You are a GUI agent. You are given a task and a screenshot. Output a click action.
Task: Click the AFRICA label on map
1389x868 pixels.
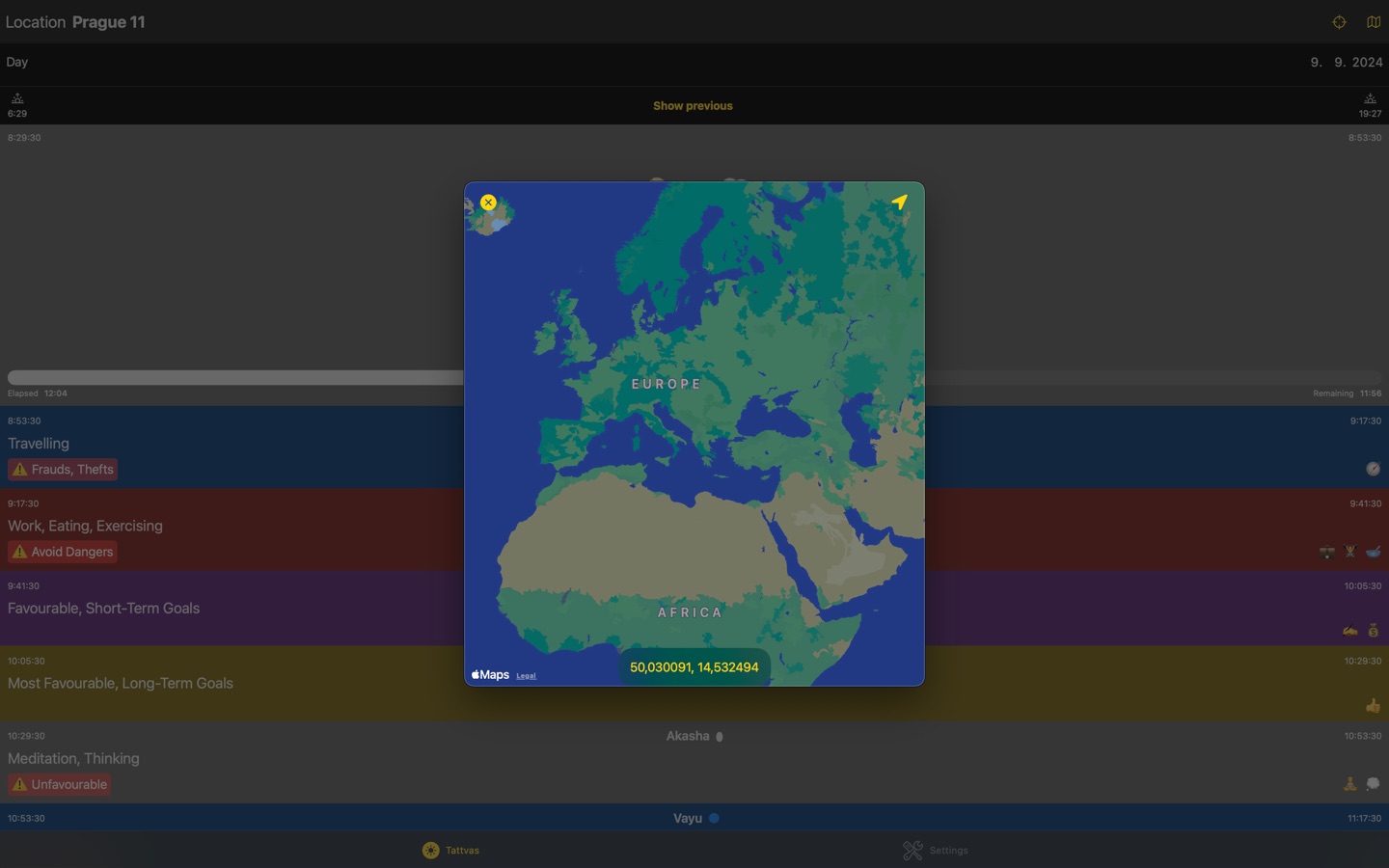[x=690, y=612]
